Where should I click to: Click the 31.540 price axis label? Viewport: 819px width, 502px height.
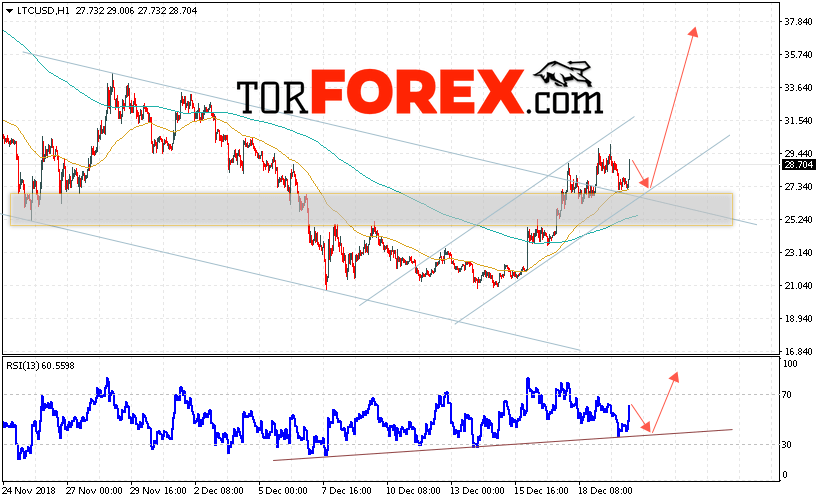[799, 120]
